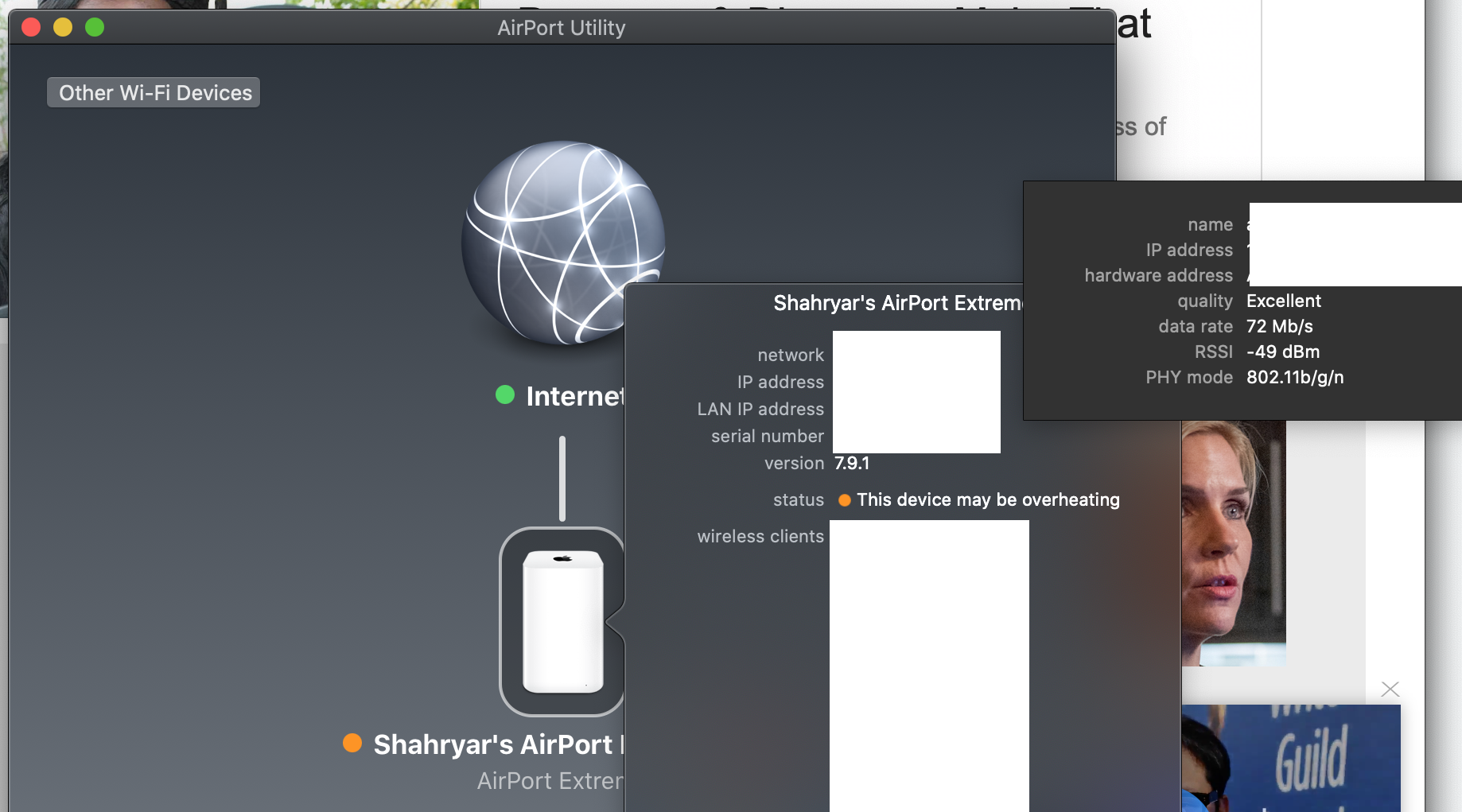
Task: Minimize the AirPort Utility window
Action: 63,27
